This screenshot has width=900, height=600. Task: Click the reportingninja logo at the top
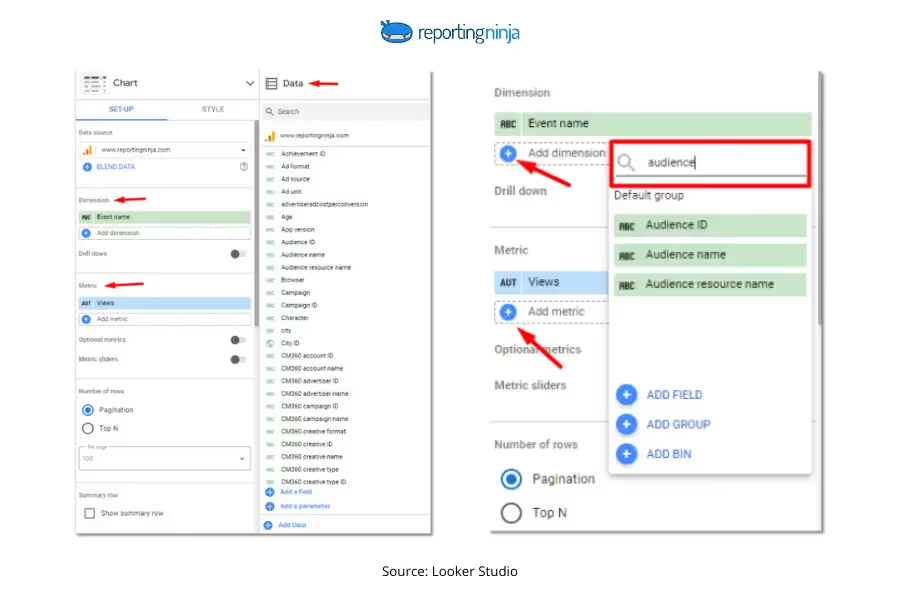click(450, 32)
